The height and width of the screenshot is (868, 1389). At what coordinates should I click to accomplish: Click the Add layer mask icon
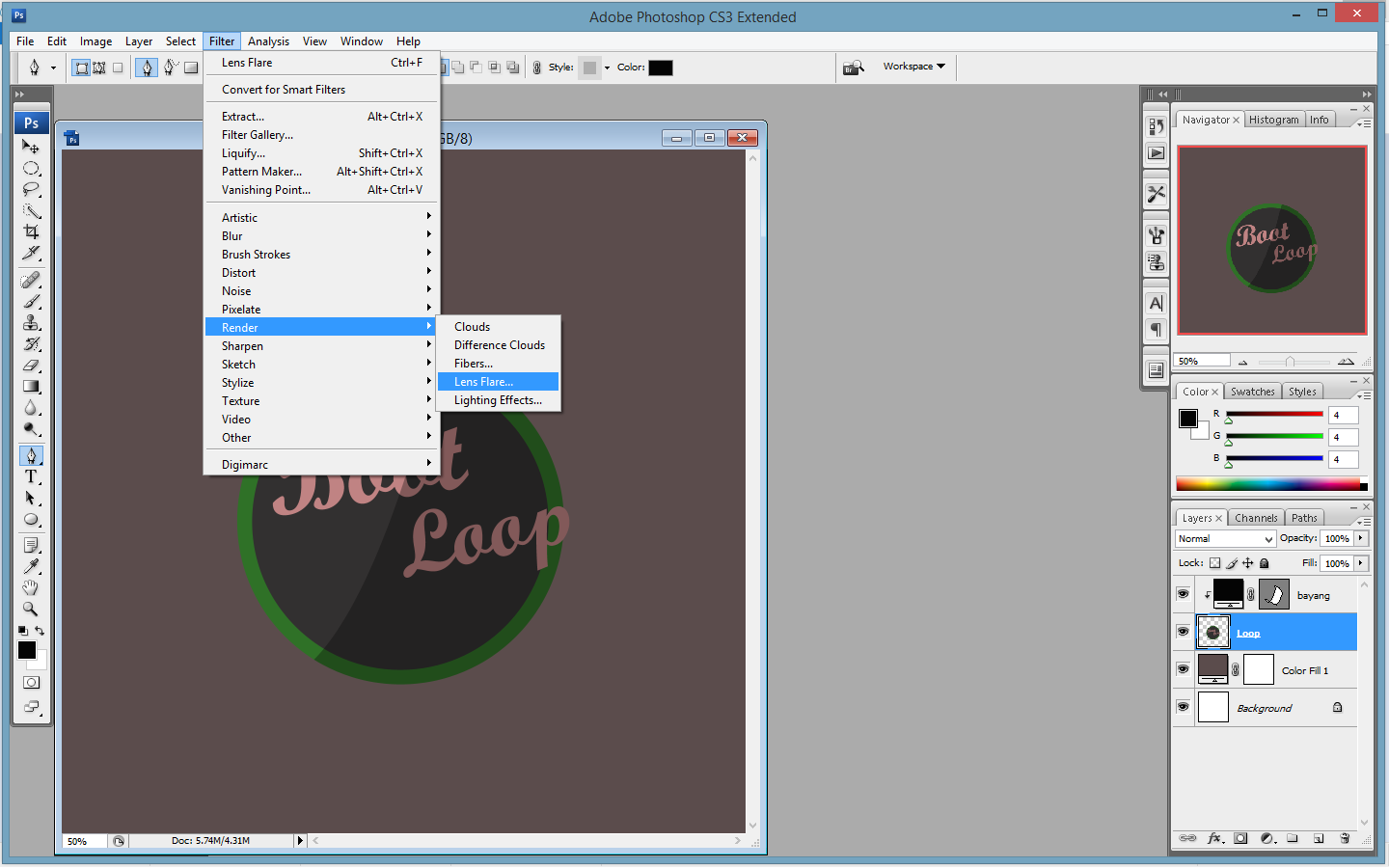point(1241,838)
